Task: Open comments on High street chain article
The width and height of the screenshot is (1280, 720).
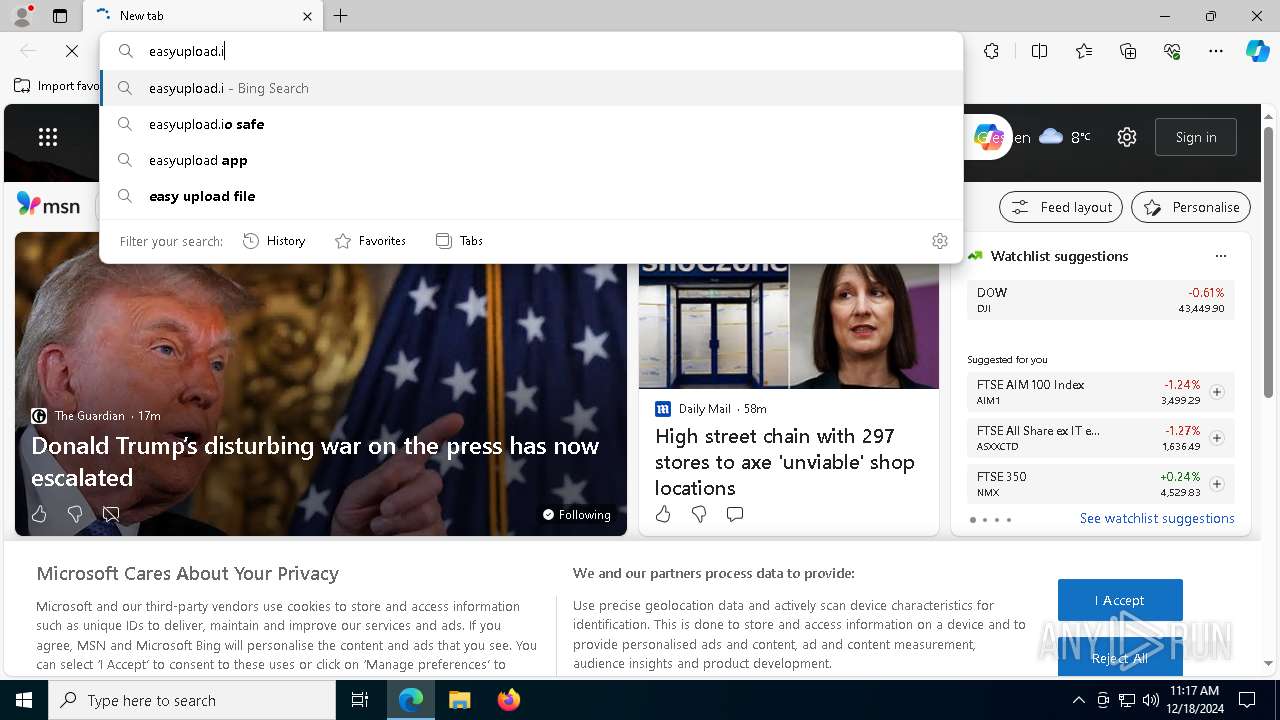Action: click(x=735, y=514)
